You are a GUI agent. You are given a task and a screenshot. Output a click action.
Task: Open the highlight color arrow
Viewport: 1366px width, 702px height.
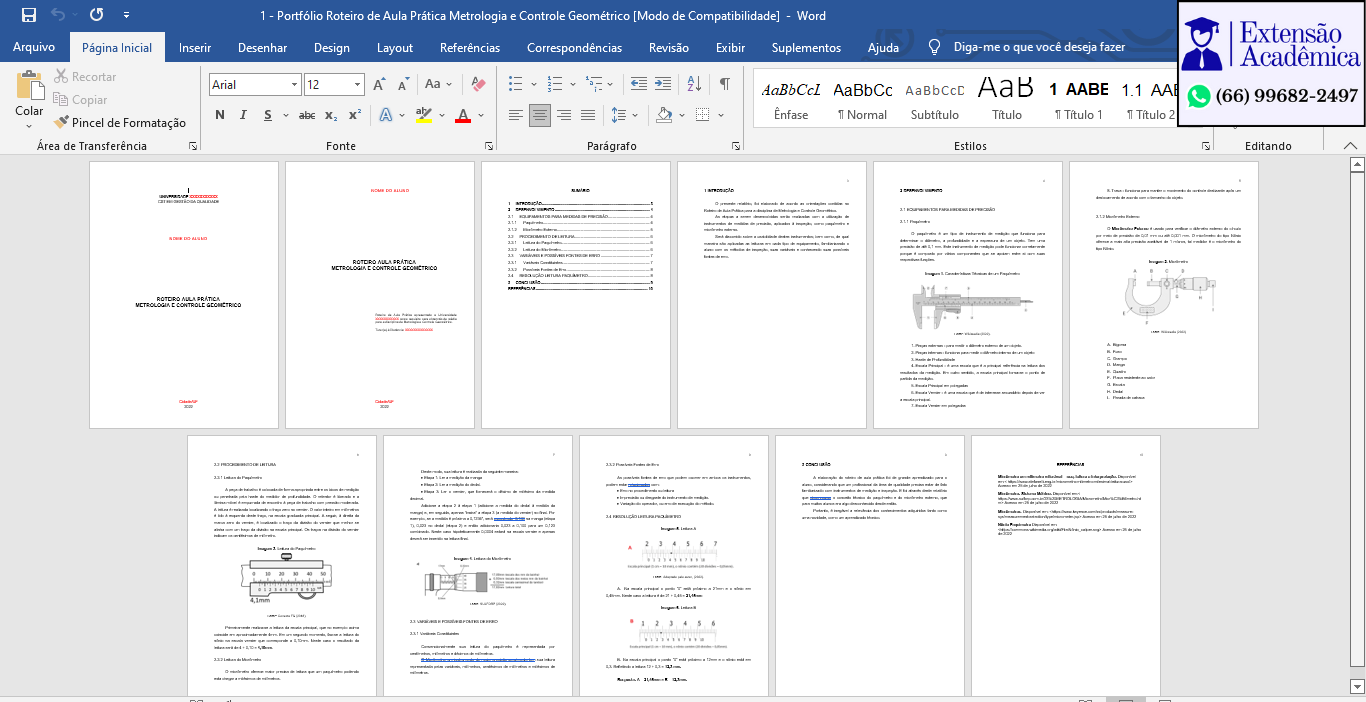click(x=440, y=115)
